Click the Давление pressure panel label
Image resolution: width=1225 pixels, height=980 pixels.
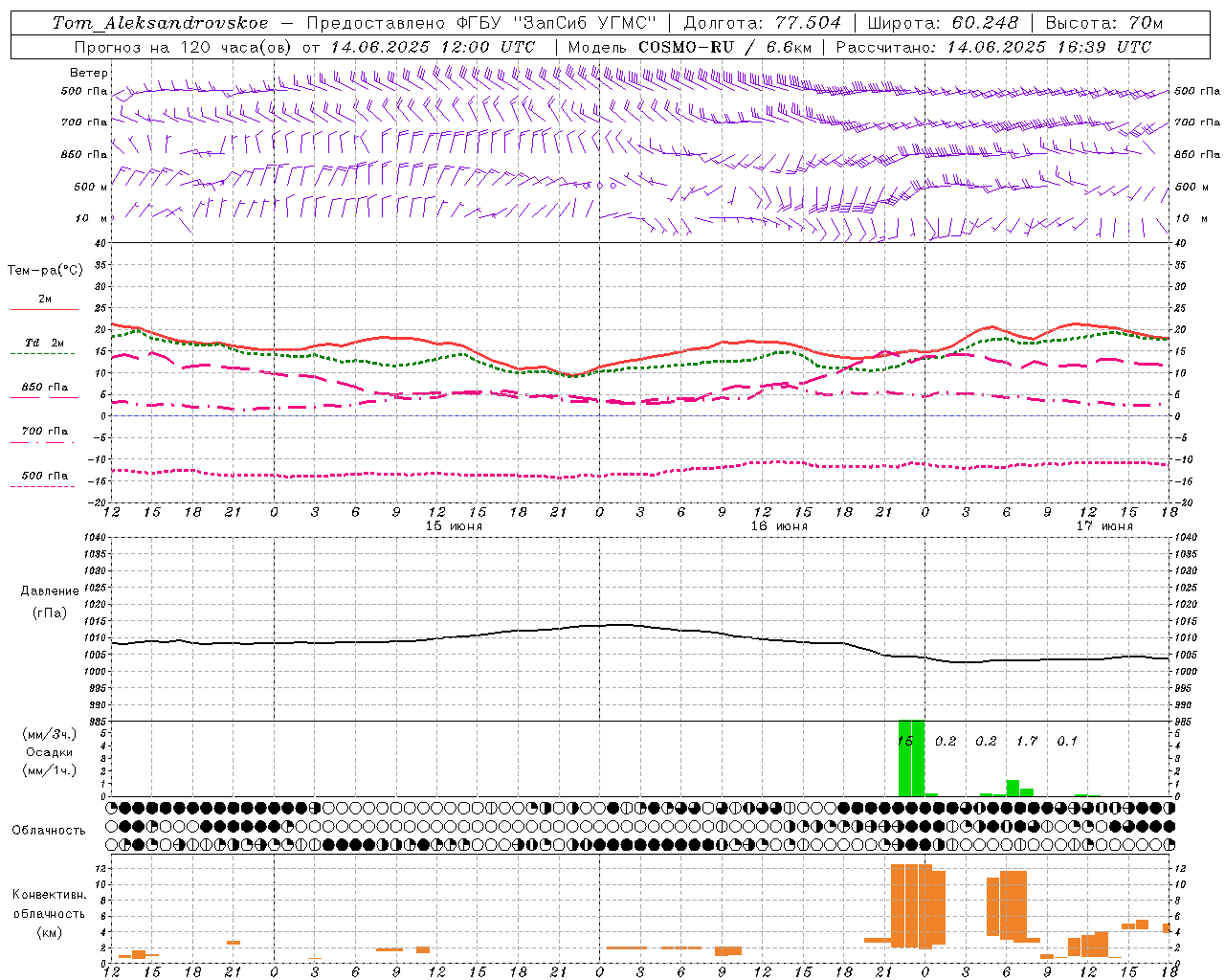pos(50,591)
